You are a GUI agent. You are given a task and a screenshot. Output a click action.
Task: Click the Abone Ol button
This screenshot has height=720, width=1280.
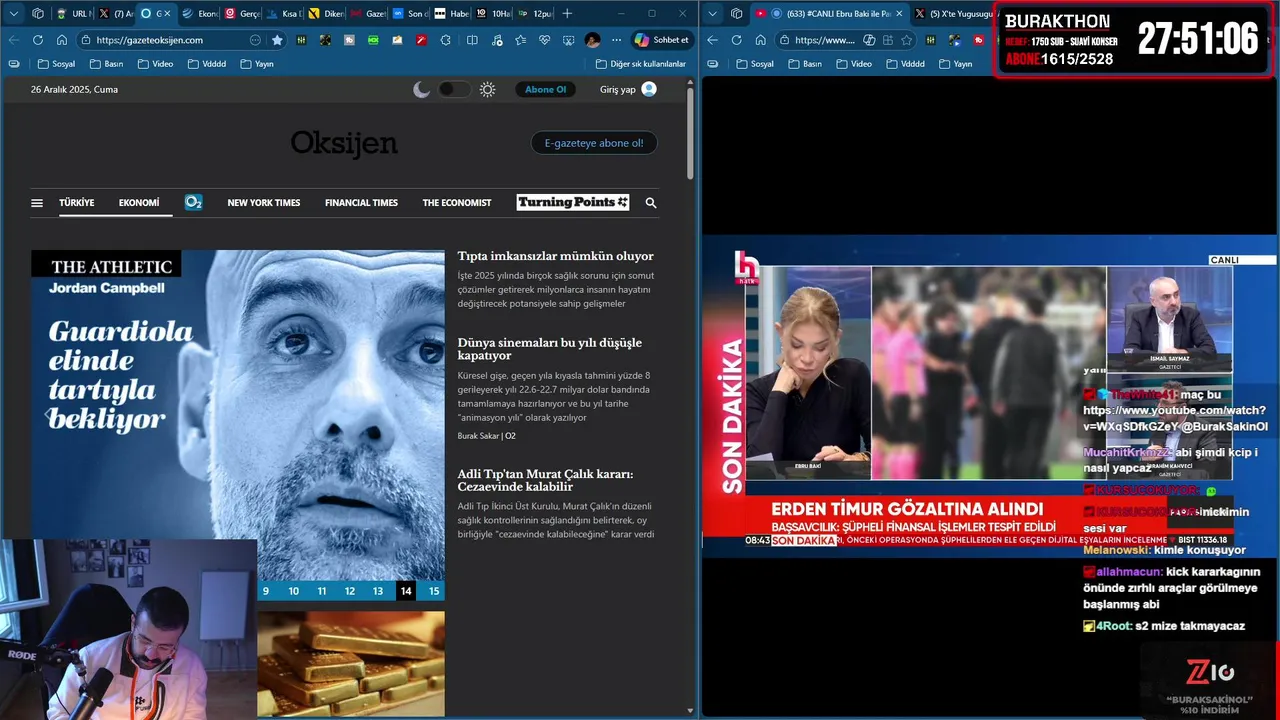pyautogui.click(x=545, y=89)
